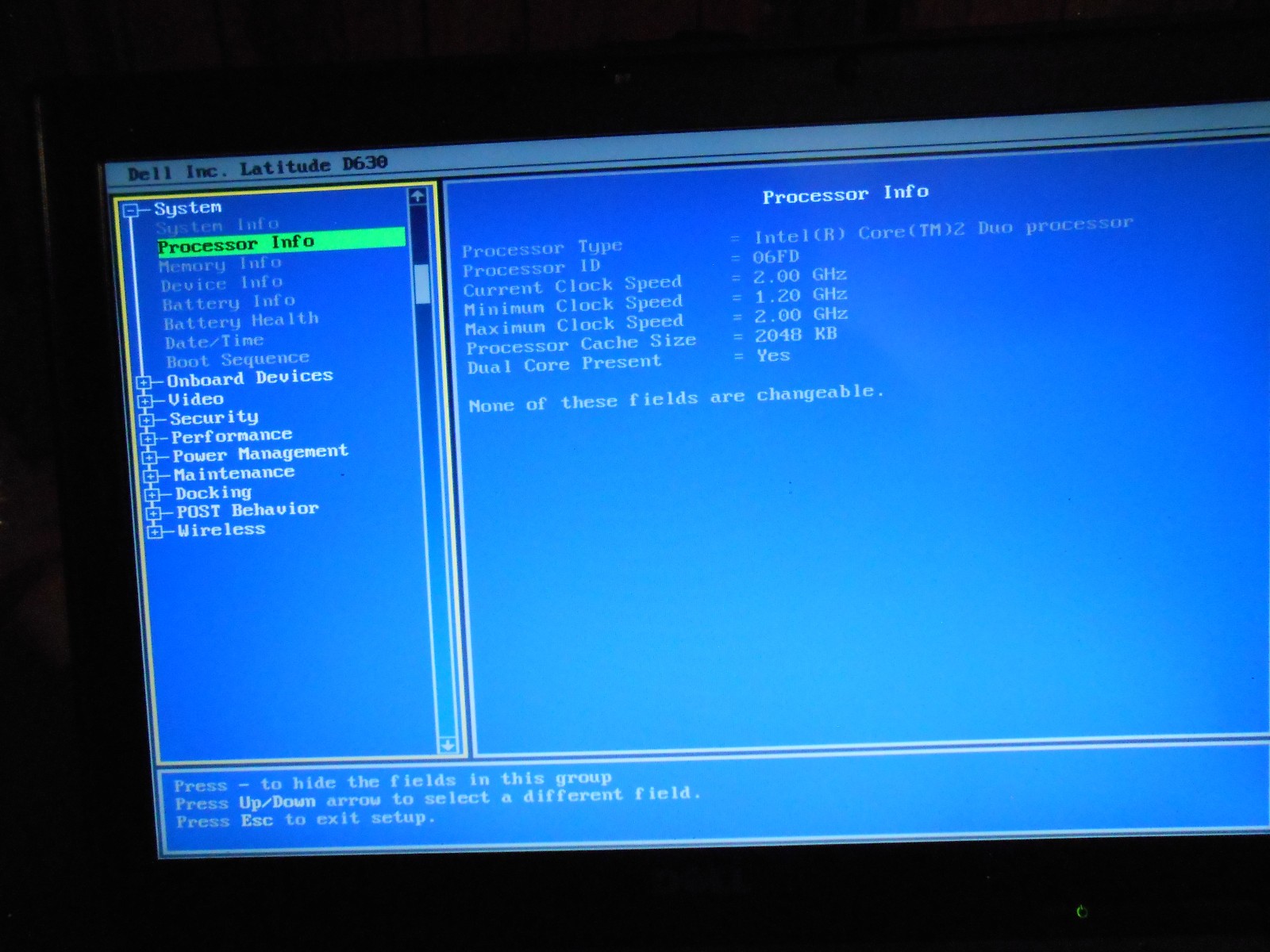This screenshot has width=1270, height=952.
Task: Open Device Info entry
Action: pos(221,283)
